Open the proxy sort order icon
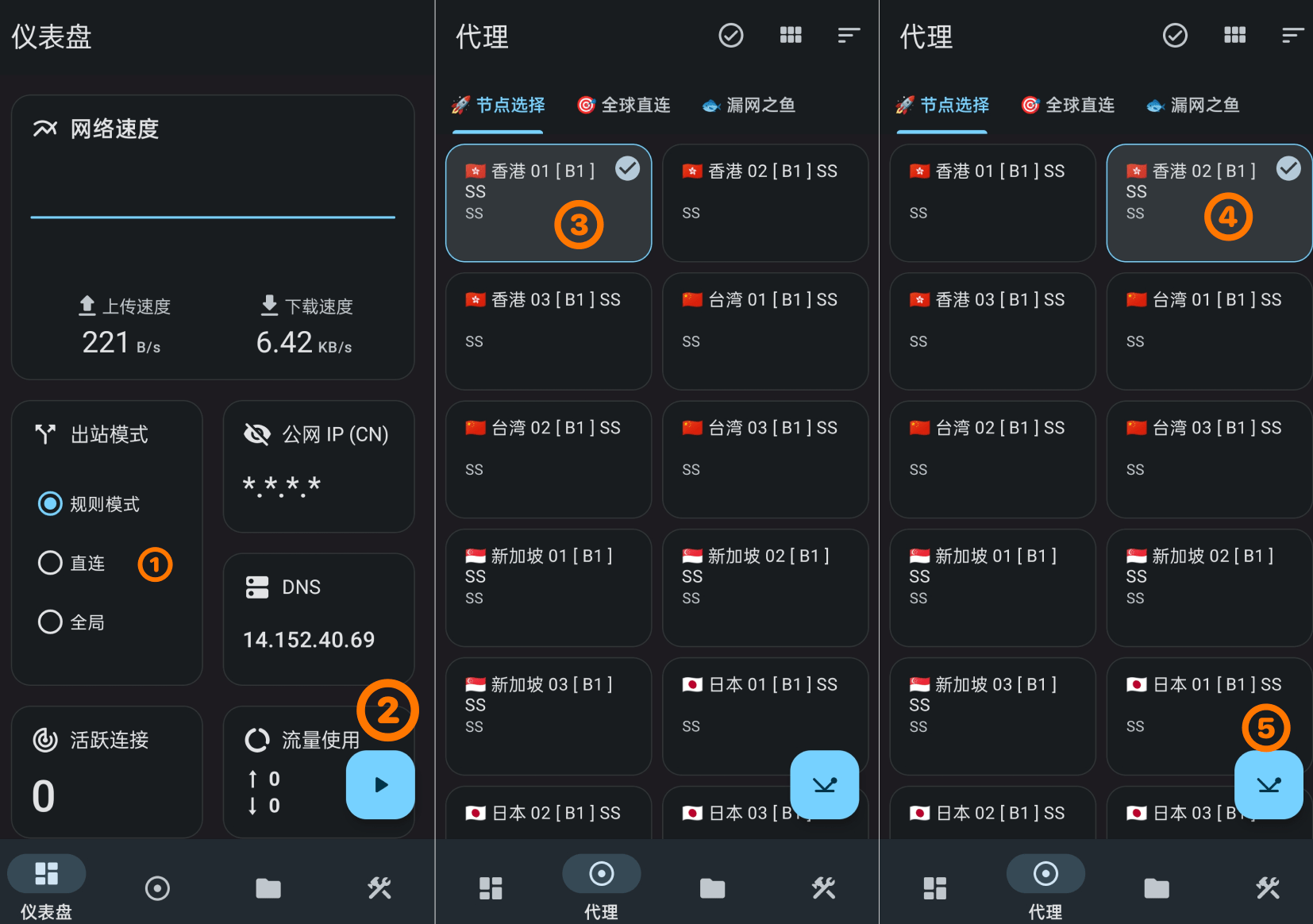Screen dimensions: 1313x924 (849, 35)
